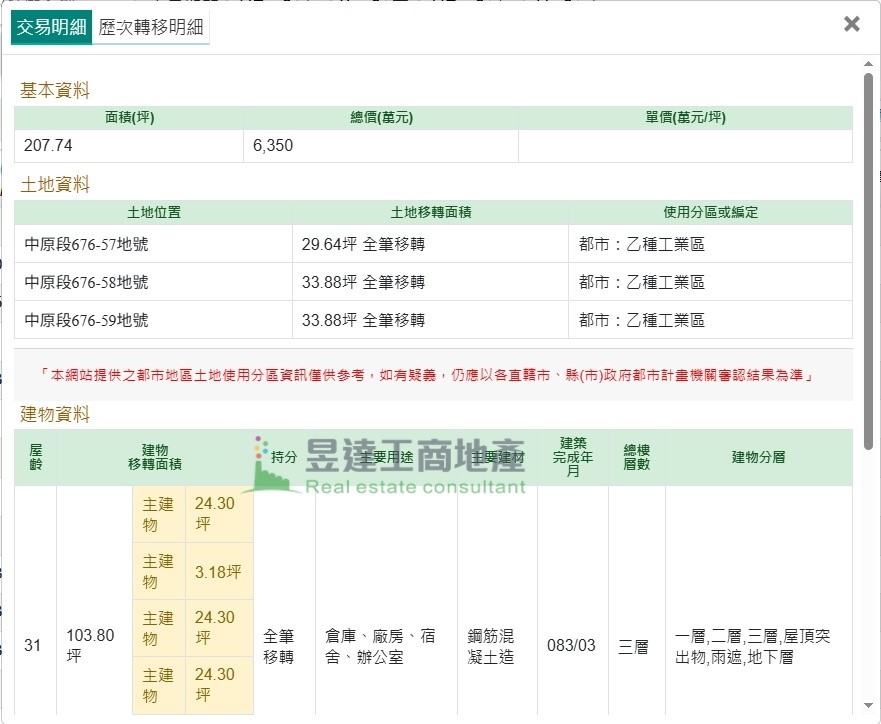This screenshot has width=881, height=724.
Task: Click the scrollbar down arrow
Action: (868, 714)
